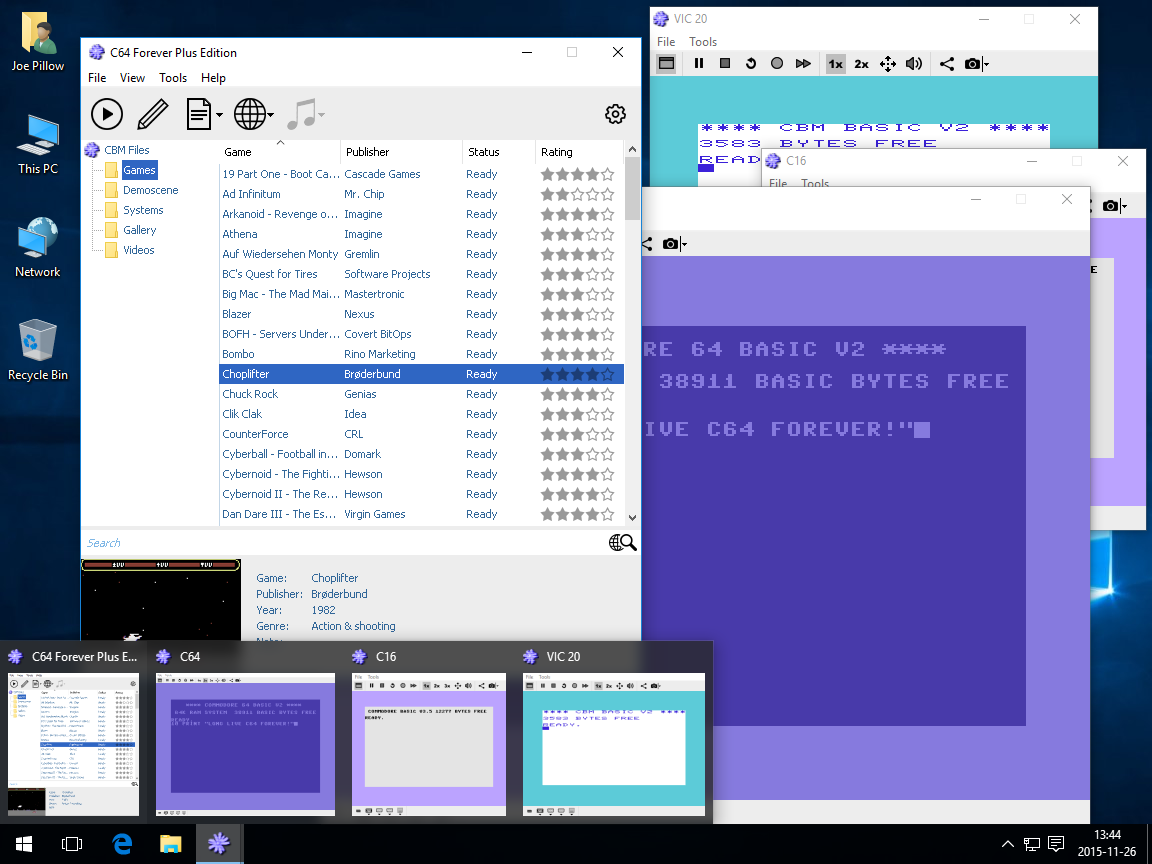Click the Task View taskbar button
Viewport: 1152px width, 864px height.
tap(72, 843)
